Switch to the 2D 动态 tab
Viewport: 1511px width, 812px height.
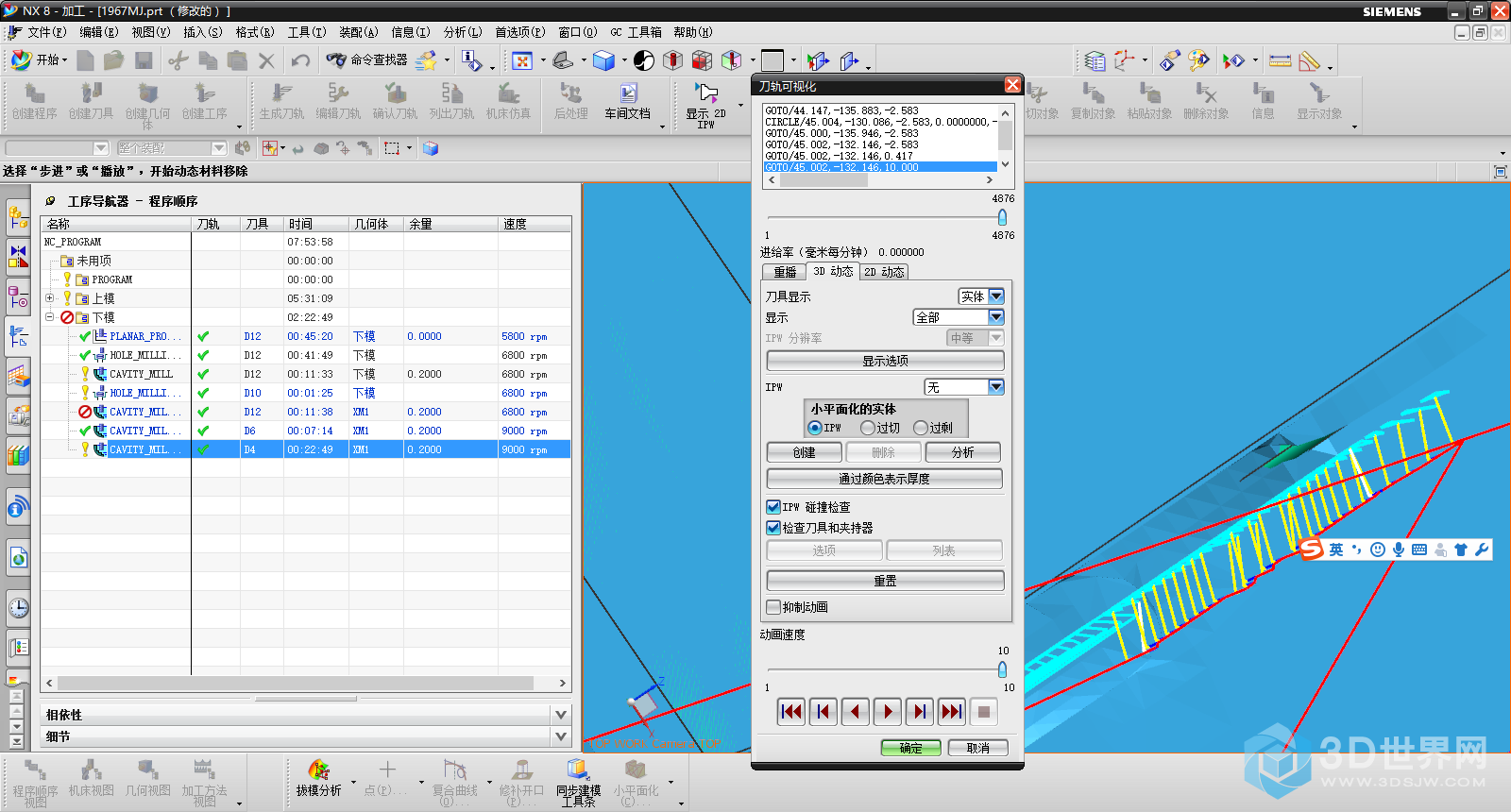pos(884,272)
